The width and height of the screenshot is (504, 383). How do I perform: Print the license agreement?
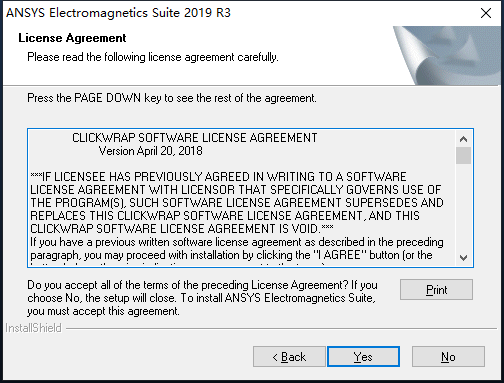point(436,289)
